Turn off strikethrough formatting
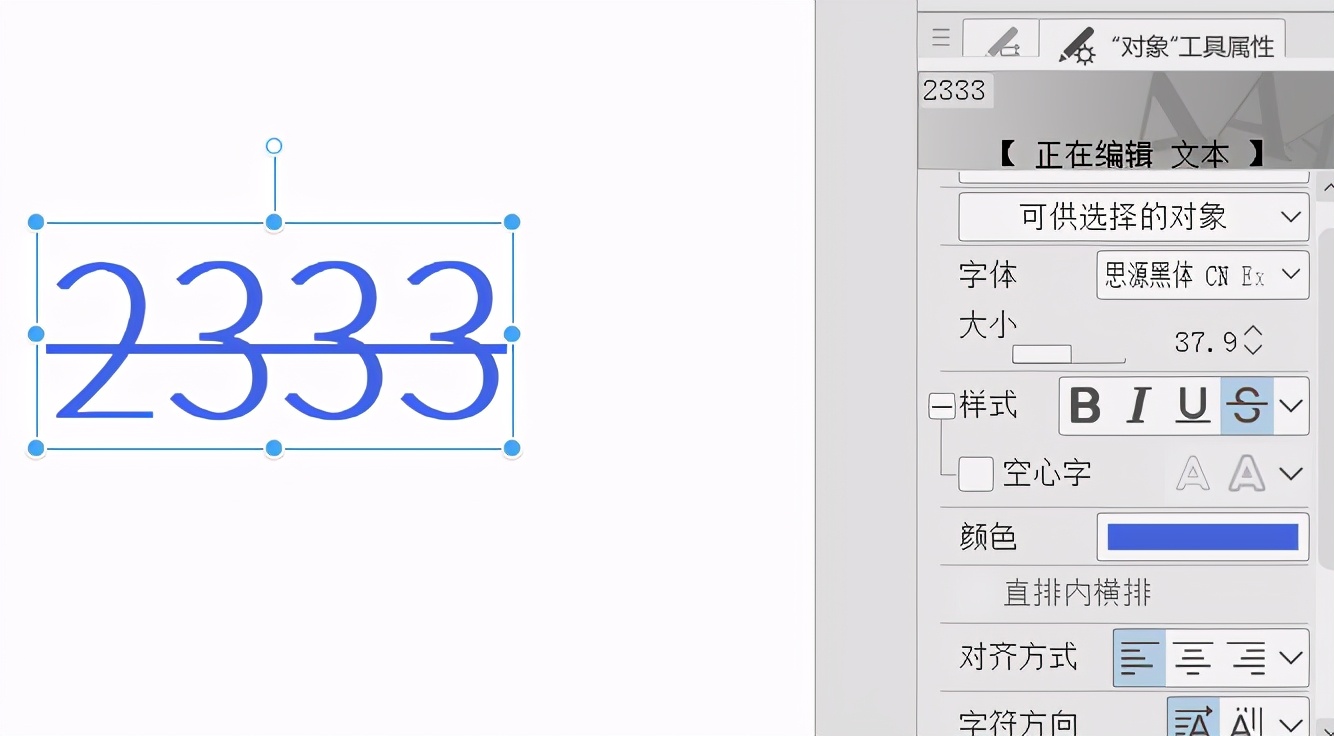This screenshot has height=736, width=1334. pos(1247,406)
